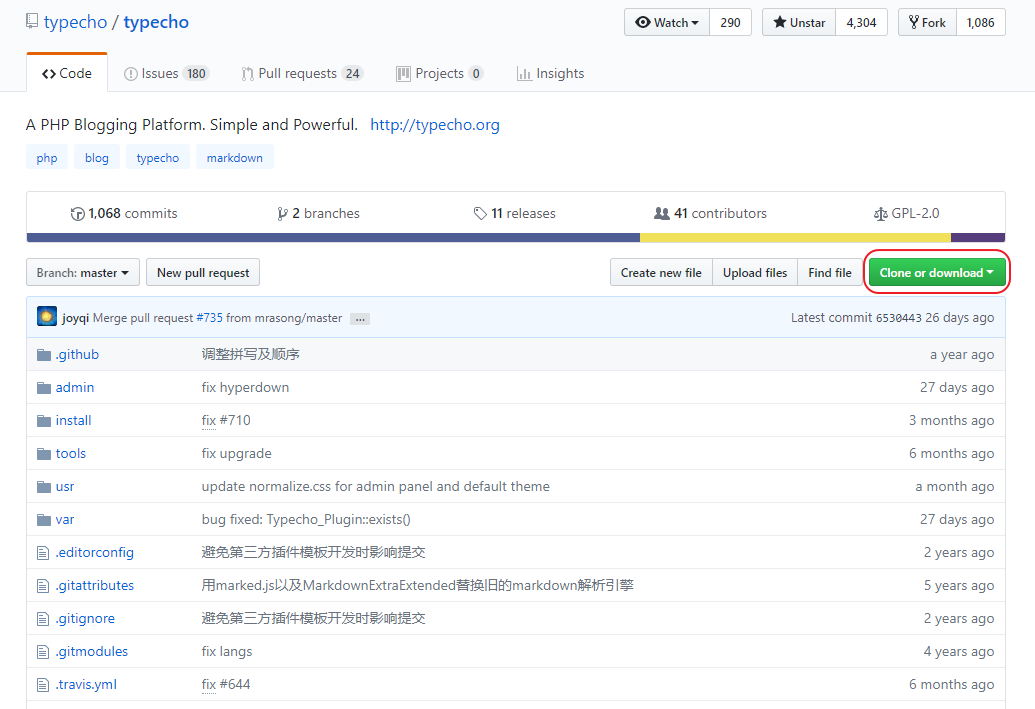Switch to the Code tab
The width and height of the screenshot is (1035, 709).
67,73
